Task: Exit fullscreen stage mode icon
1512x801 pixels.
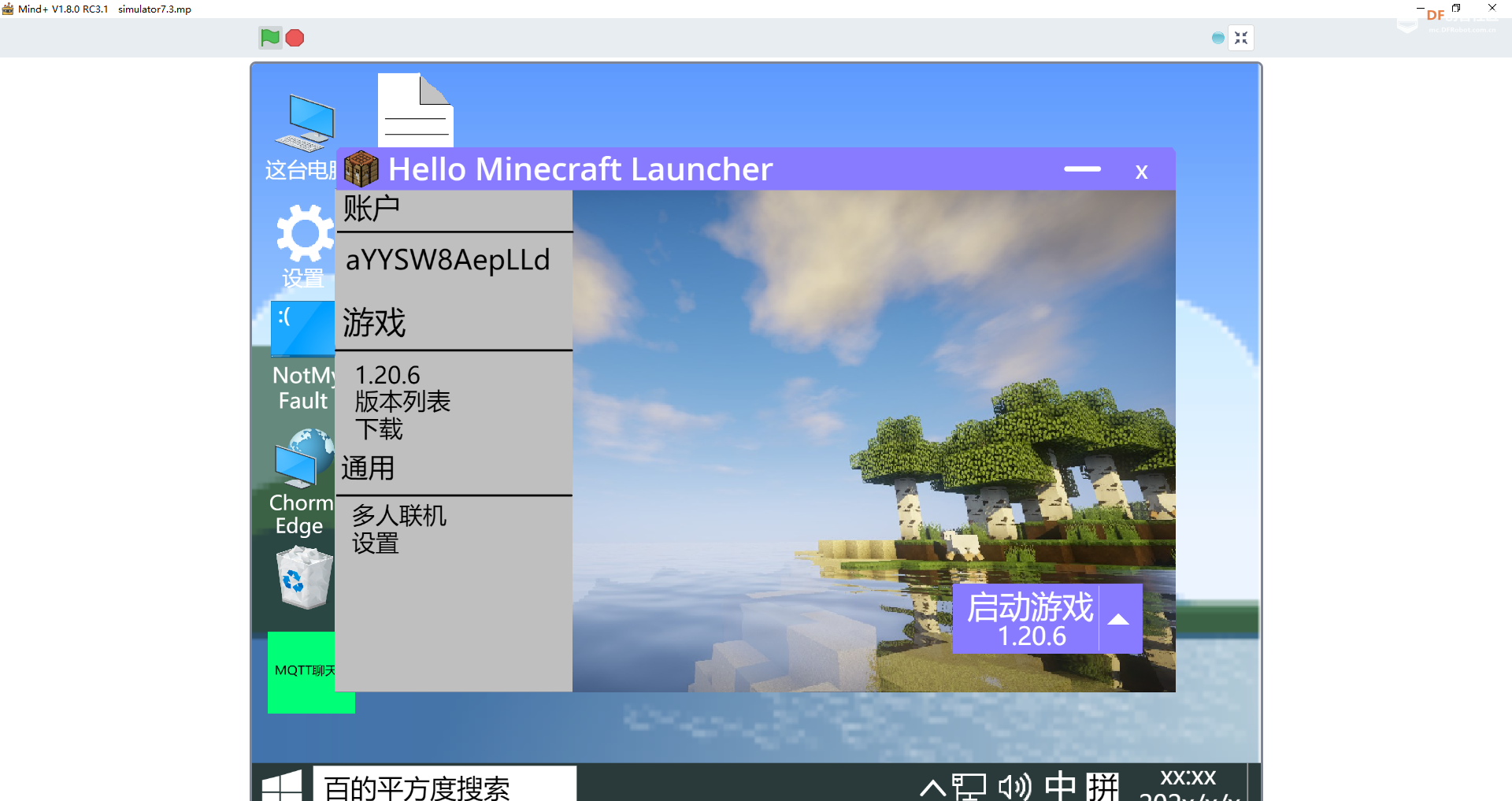Action: pos(1241,38)
